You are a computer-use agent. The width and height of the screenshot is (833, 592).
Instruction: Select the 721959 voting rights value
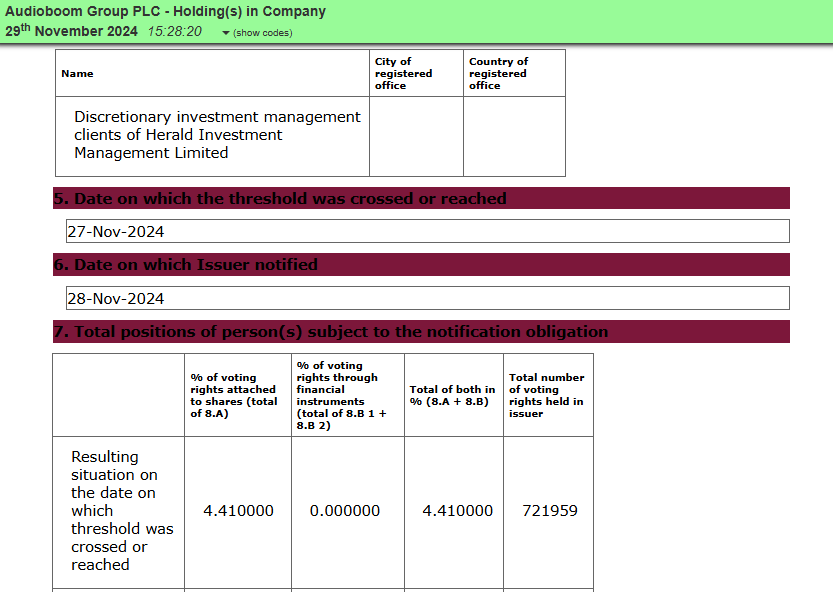pyautogui.click(x=549, y=511)
